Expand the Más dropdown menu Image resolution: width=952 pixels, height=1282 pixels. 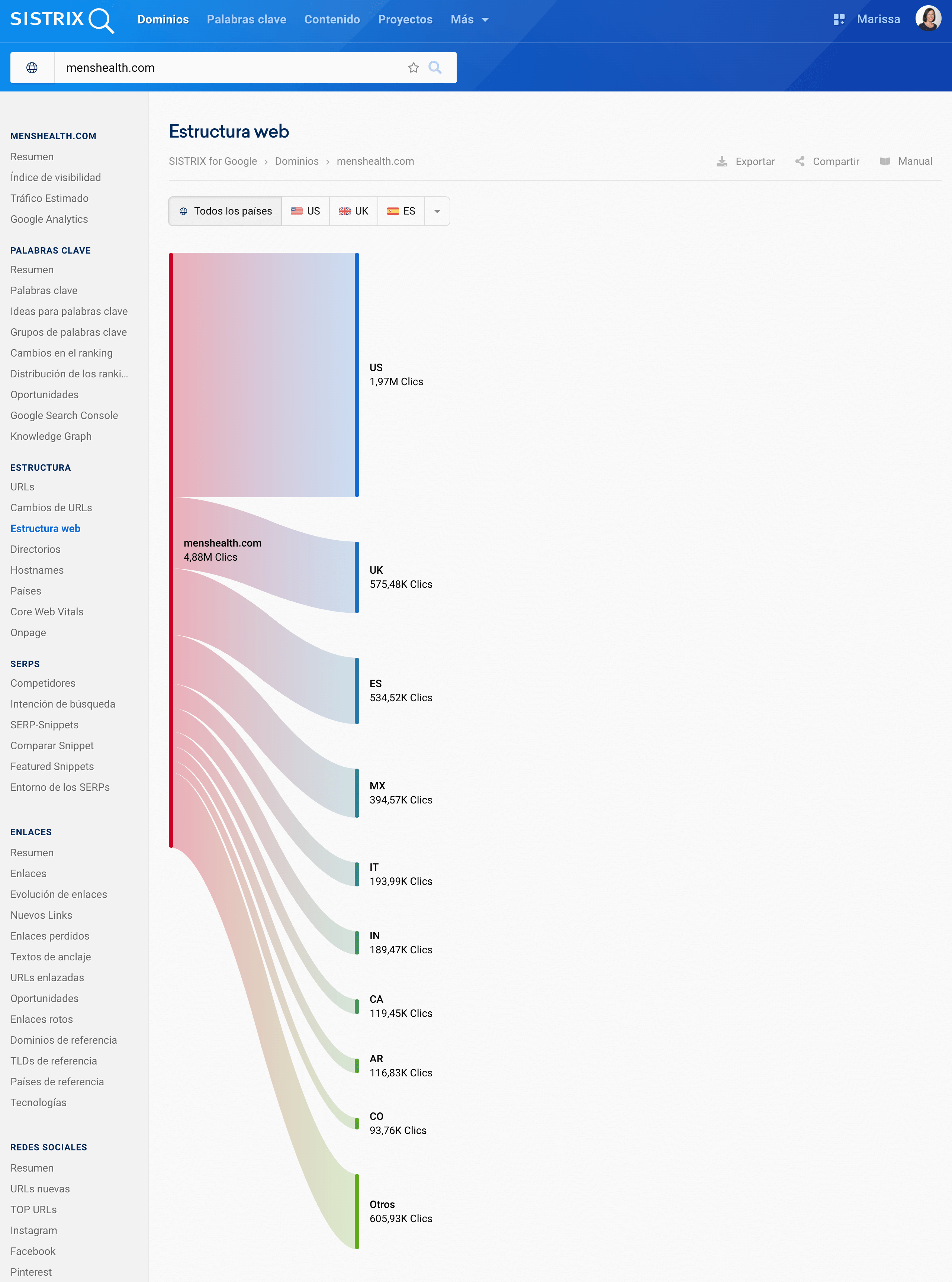click(x=469, y=20)
